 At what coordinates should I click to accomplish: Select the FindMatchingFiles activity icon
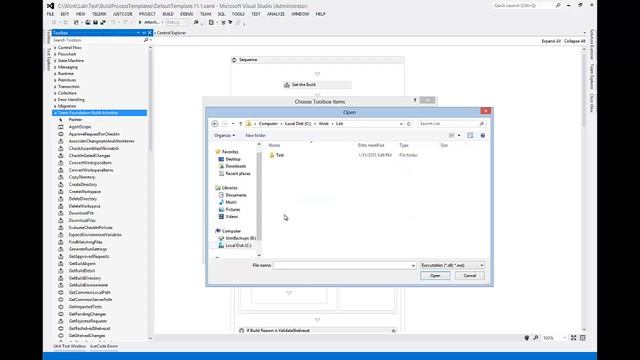pos(61,242)
